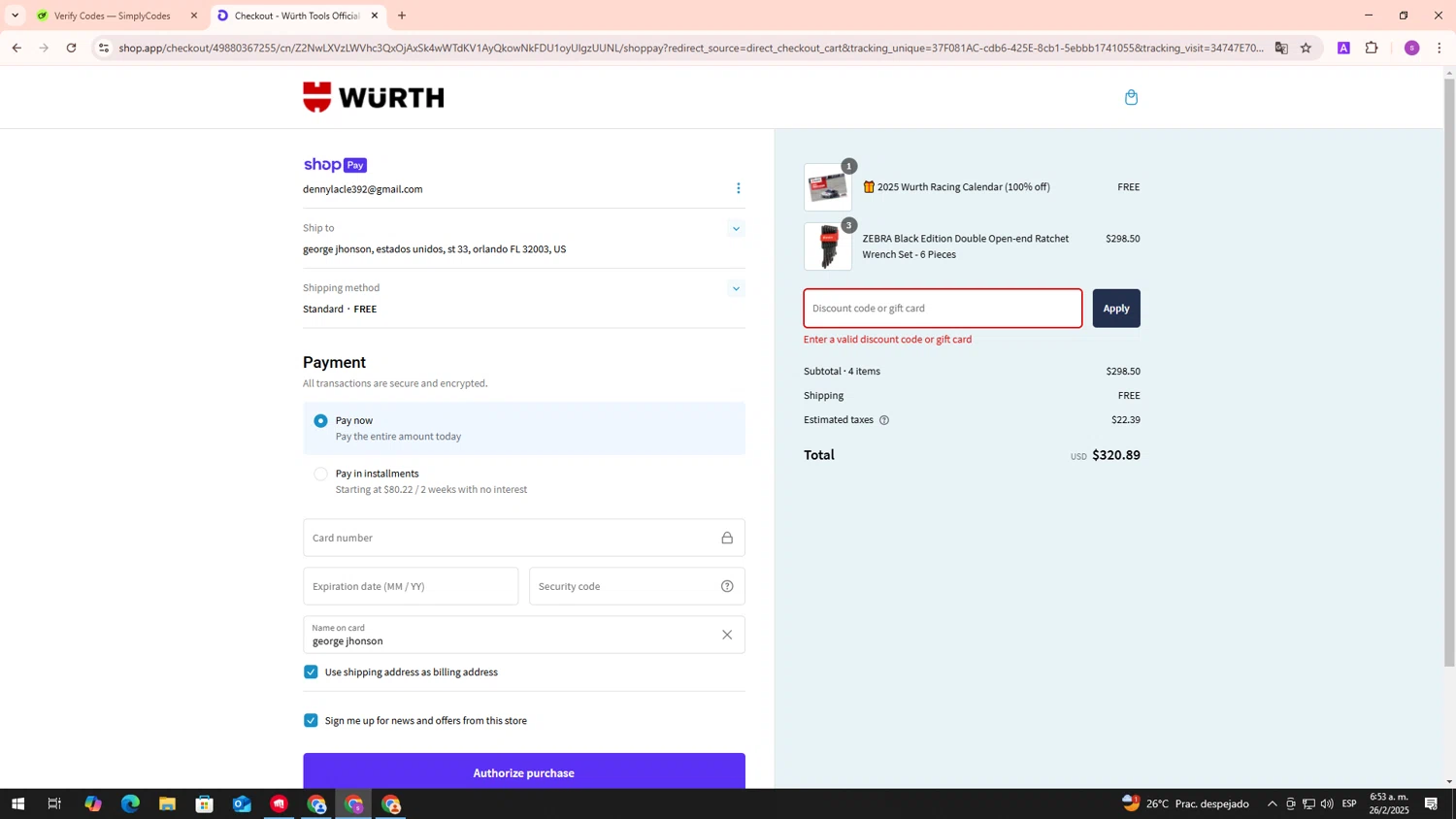Uncheck Use shipping address as billing address
The image size is (1456, 819).
point(311,672)
